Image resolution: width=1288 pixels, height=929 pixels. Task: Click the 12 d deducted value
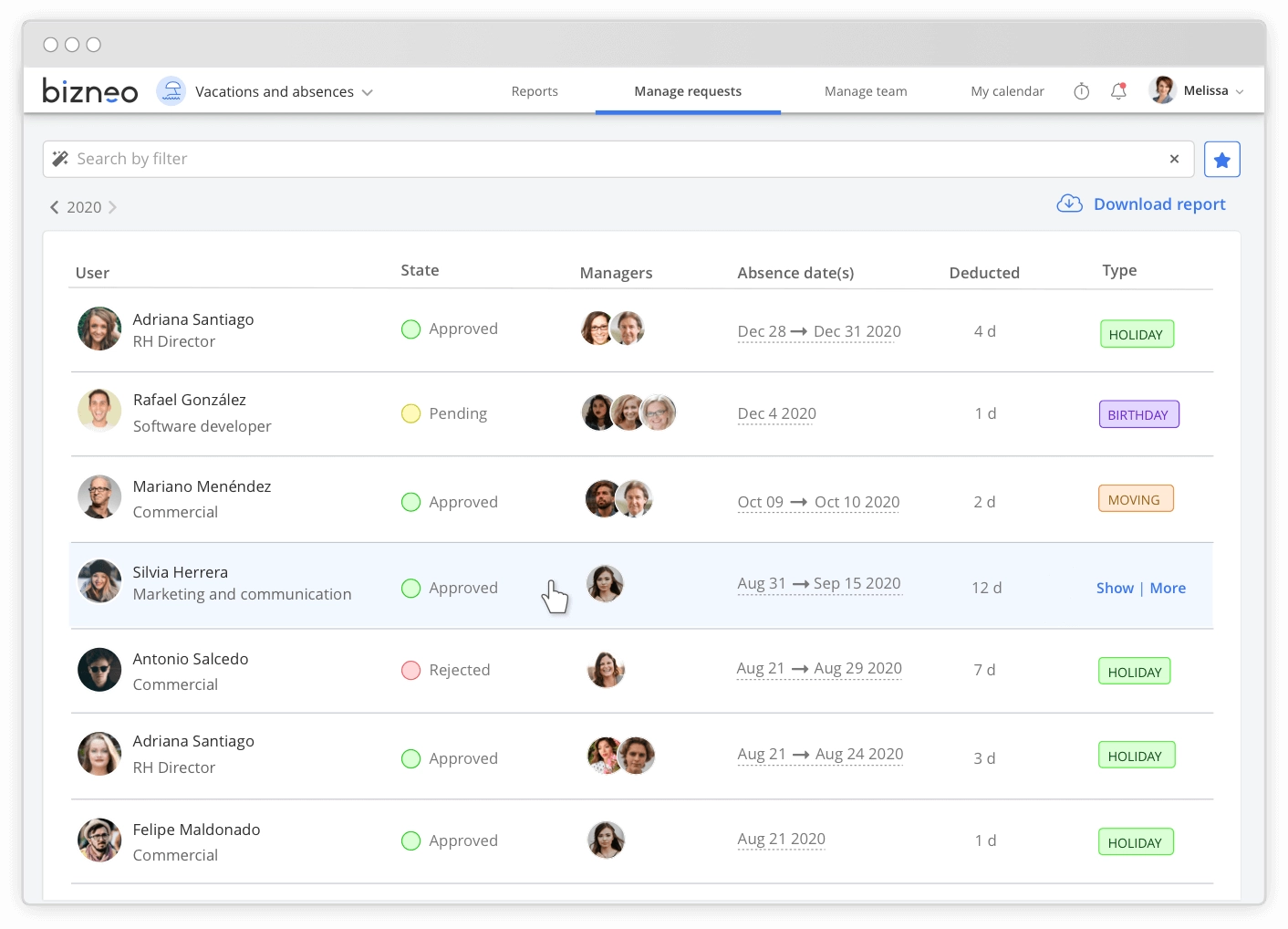coord(986,588)
